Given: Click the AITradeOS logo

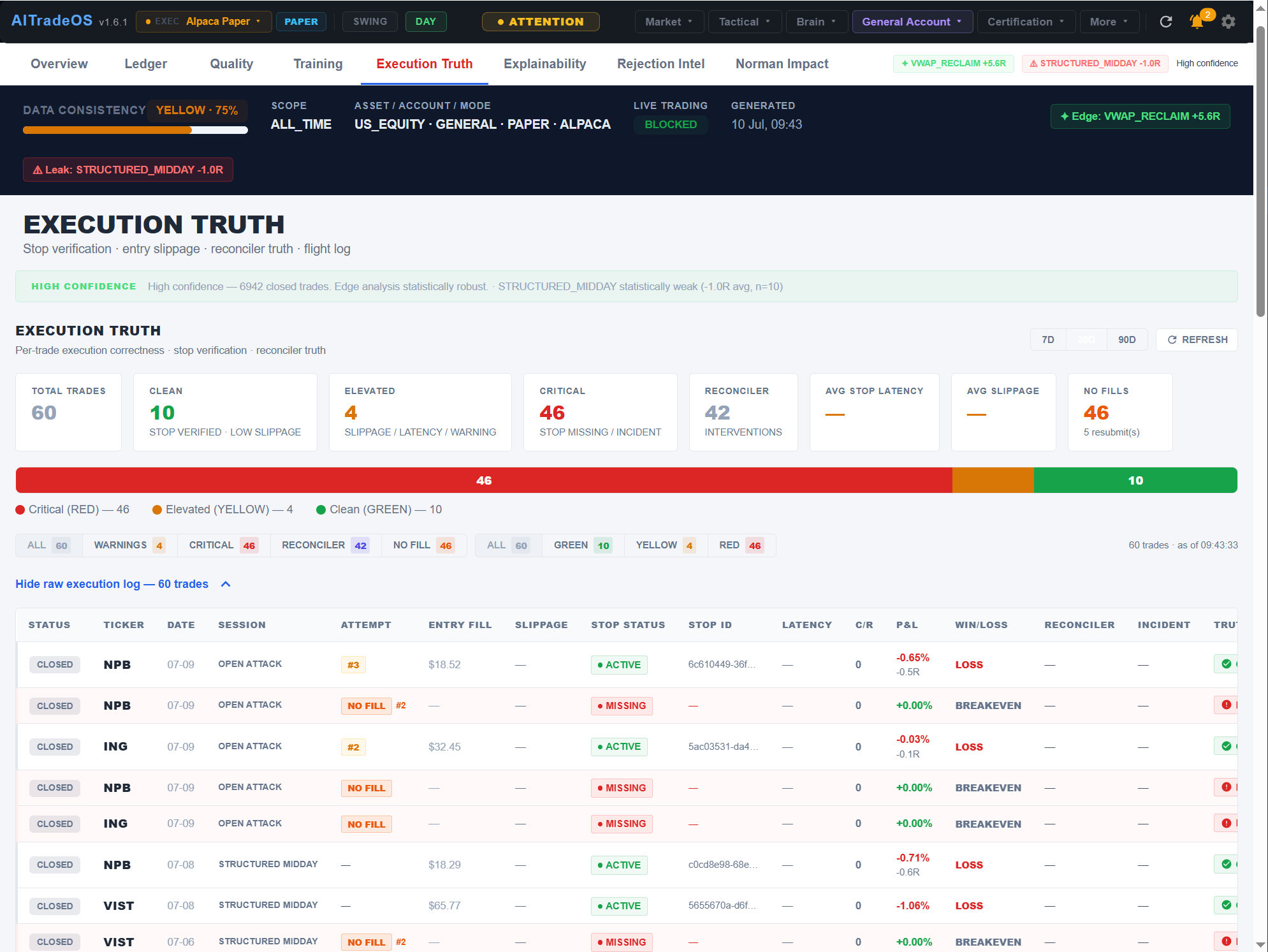Looking at the screenshot, I should [52, 20].
